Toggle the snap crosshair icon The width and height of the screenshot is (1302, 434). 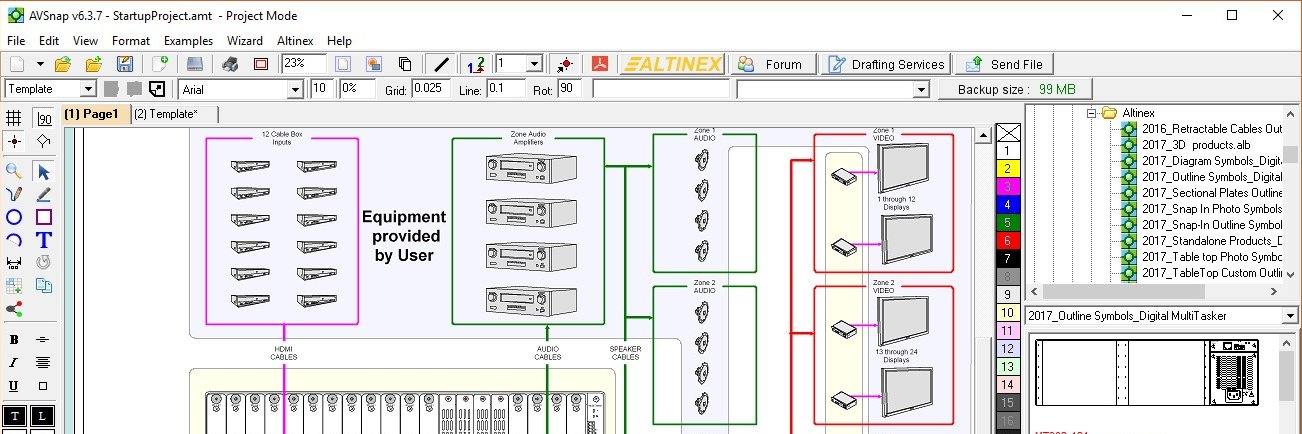pyautogui.click(x=14, y=141)
